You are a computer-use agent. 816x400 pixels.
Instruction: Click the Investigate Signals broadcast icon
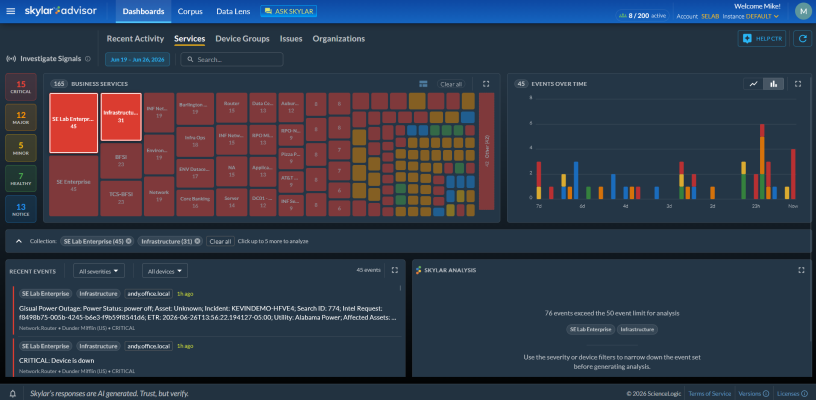[10, 59]
